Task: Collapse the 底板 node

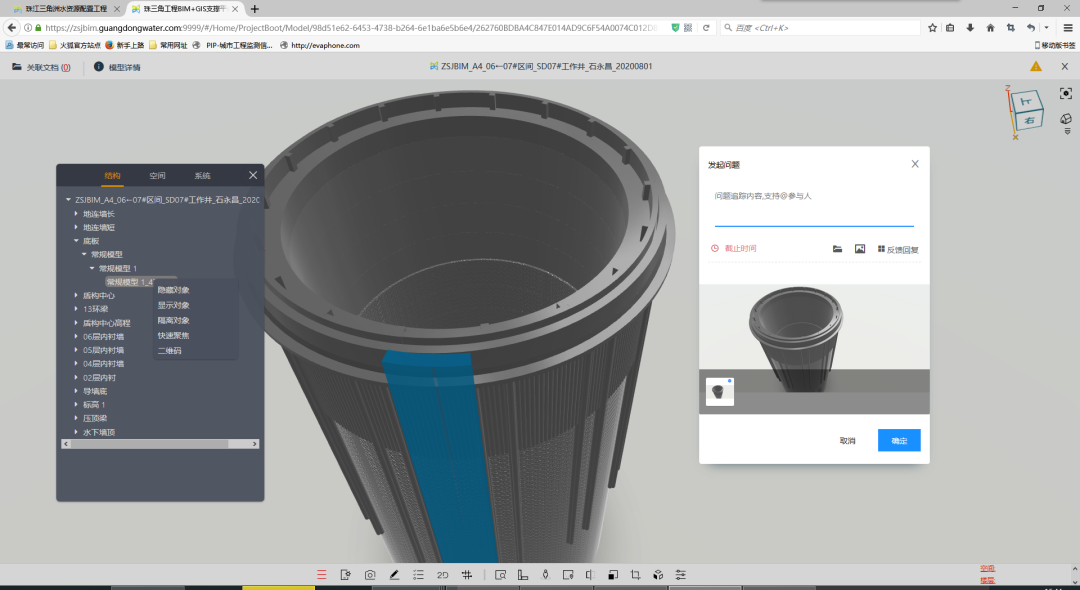Action: pos(76,241)
